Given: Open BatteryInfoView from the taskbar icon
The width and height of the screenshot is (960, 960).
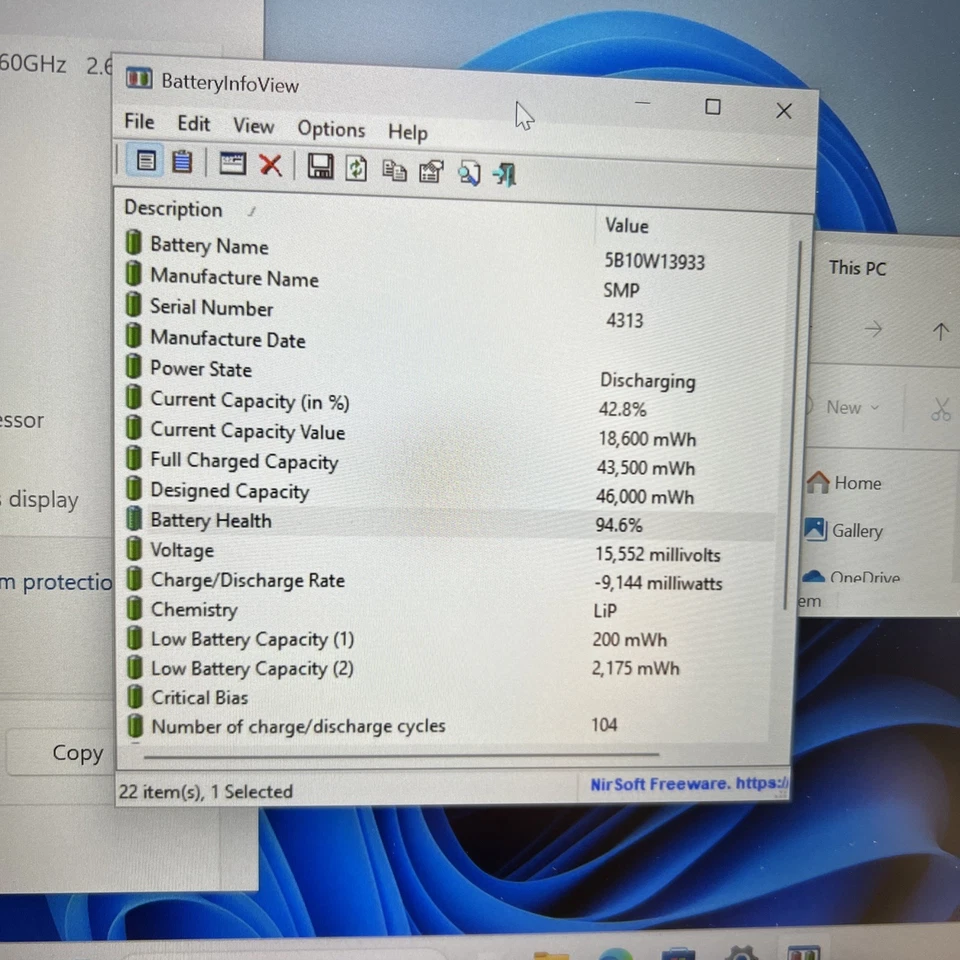Looking at the screenshot, I should (x=804, y=953).
